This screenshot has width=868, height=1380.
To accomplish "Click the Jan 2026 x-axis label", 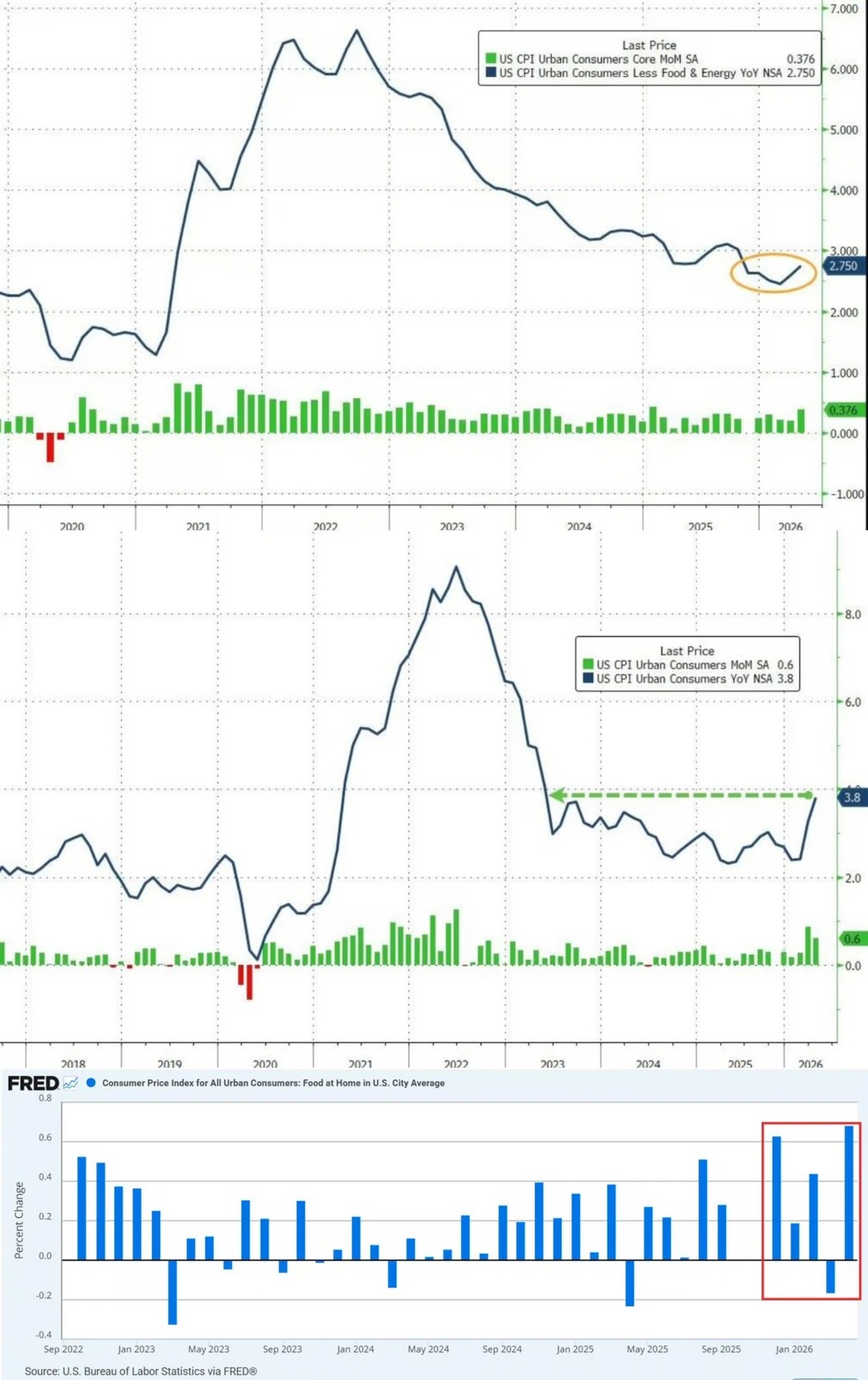I will click(x=794, y=1349).
